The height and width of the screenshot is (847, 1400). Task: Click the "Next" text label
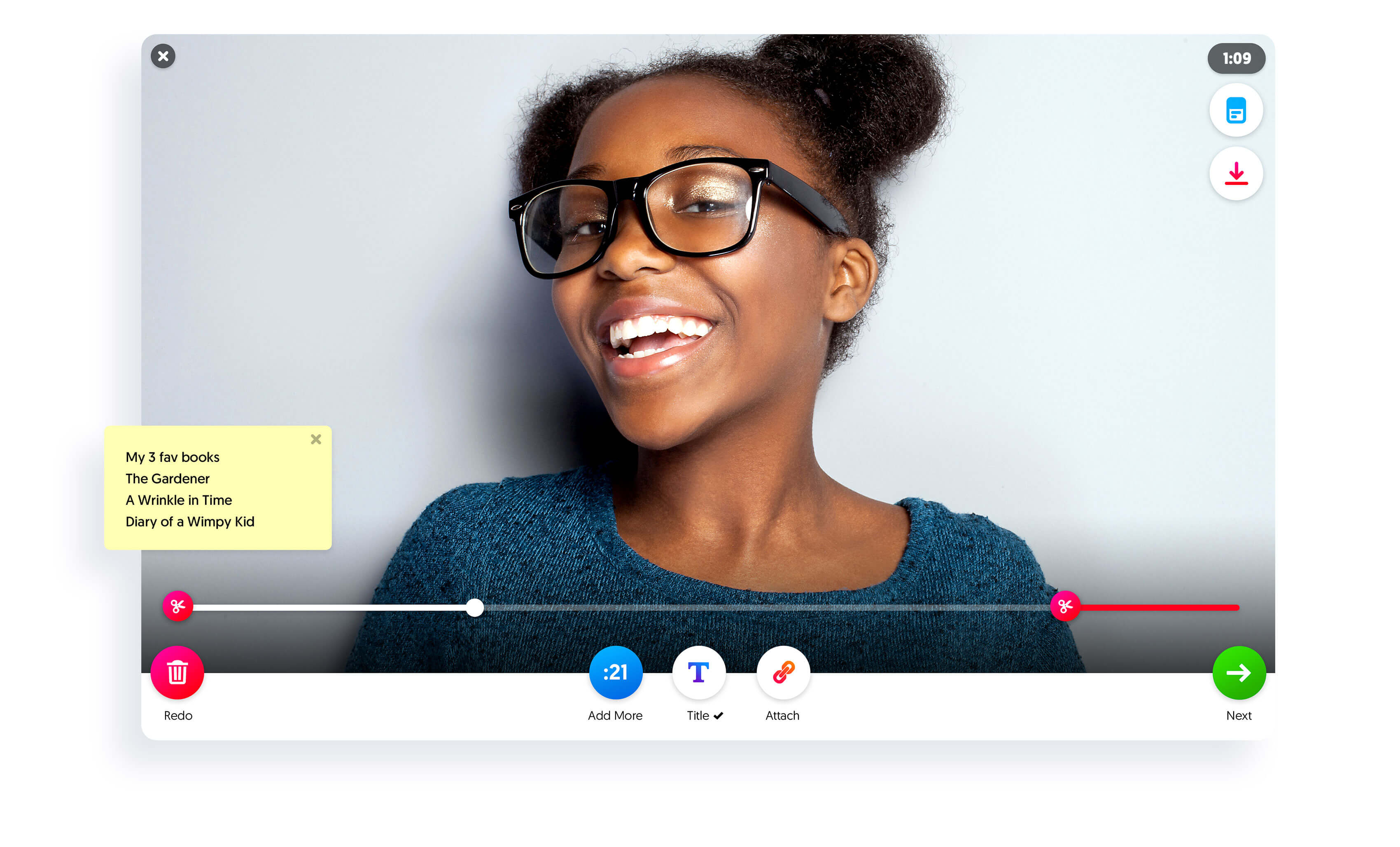pos(1239,716)
